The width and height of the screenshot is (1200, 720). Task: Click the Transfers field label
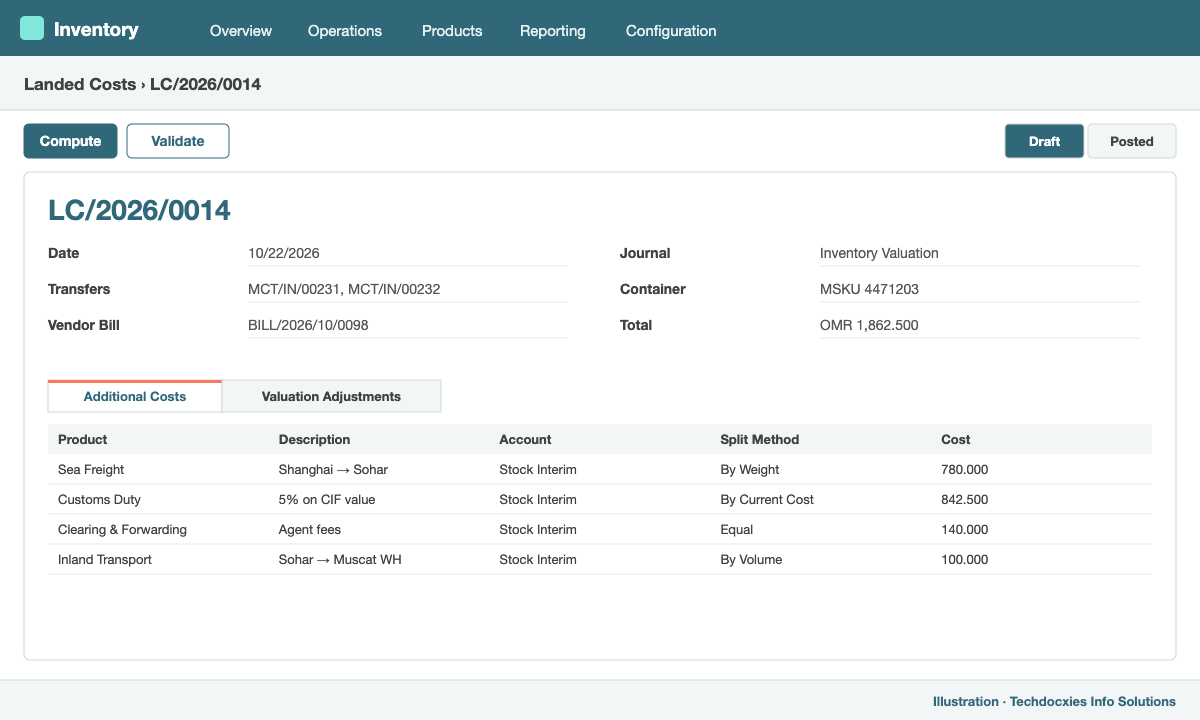pos(79,289)
